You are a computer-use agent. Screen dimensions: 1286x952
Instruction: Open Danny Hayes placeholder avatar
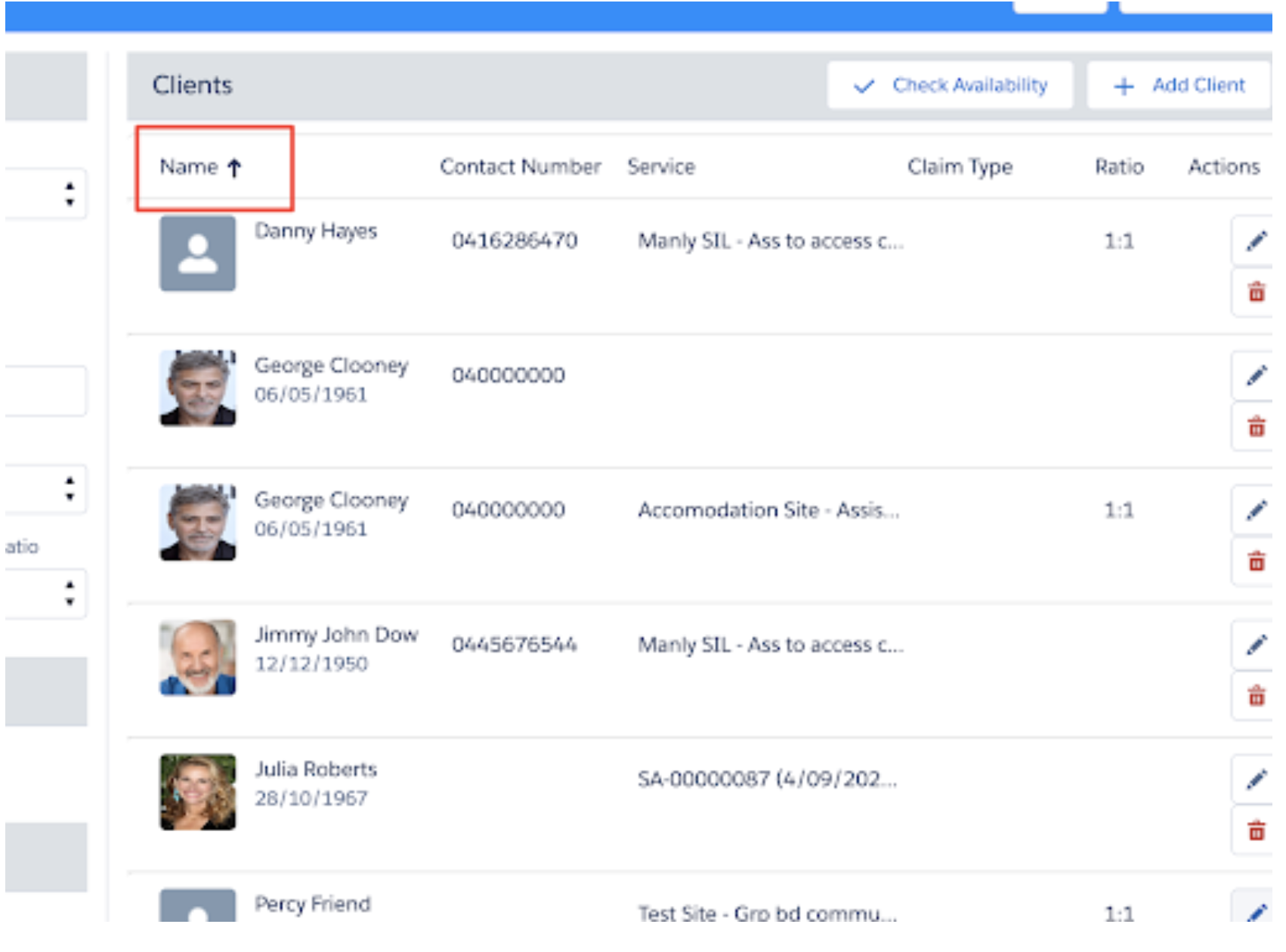[x=197, y=253]
